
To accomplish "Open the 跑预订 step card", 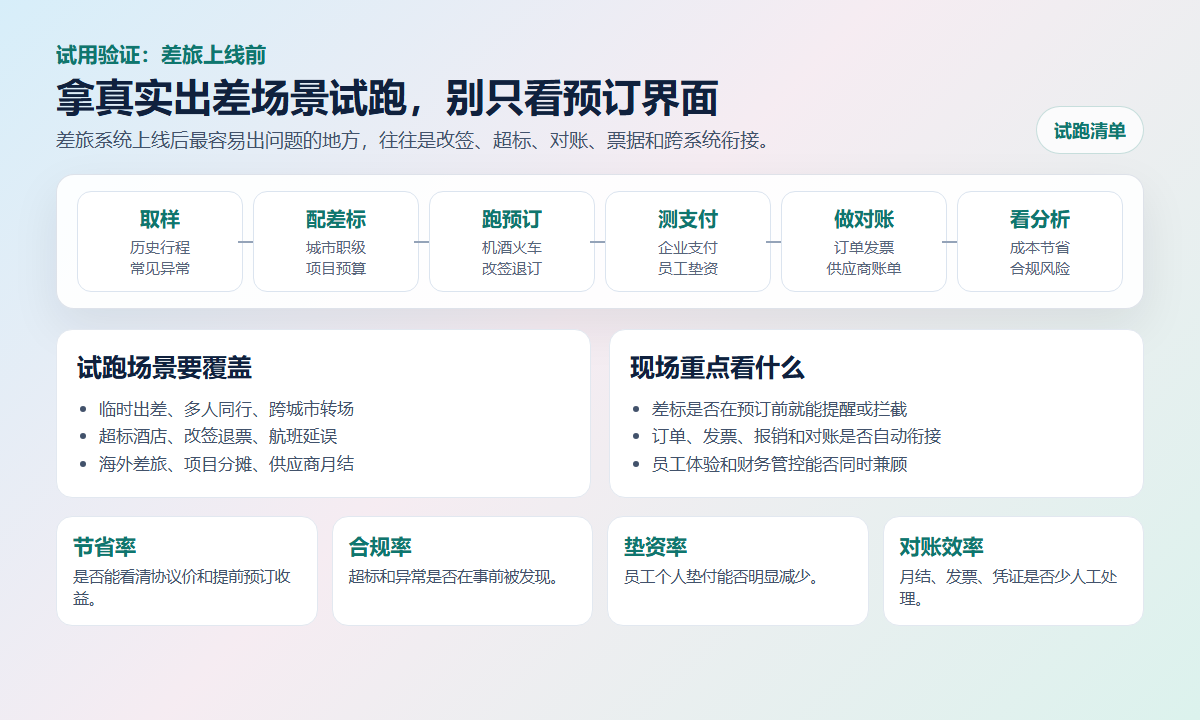I will [512, 242].
